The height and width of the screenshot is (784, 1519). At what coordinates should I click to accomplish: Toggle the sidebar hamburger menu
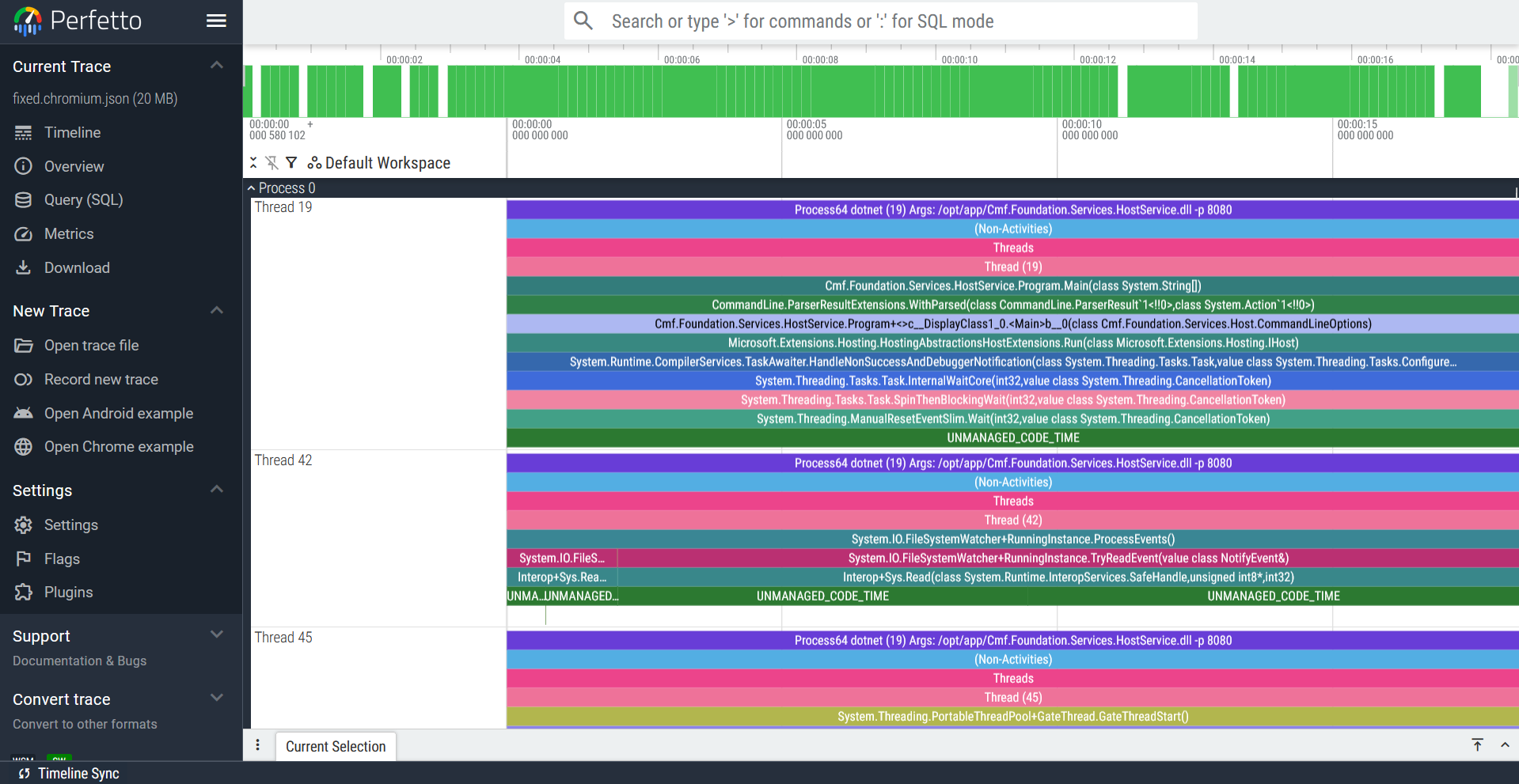[216, 21]
